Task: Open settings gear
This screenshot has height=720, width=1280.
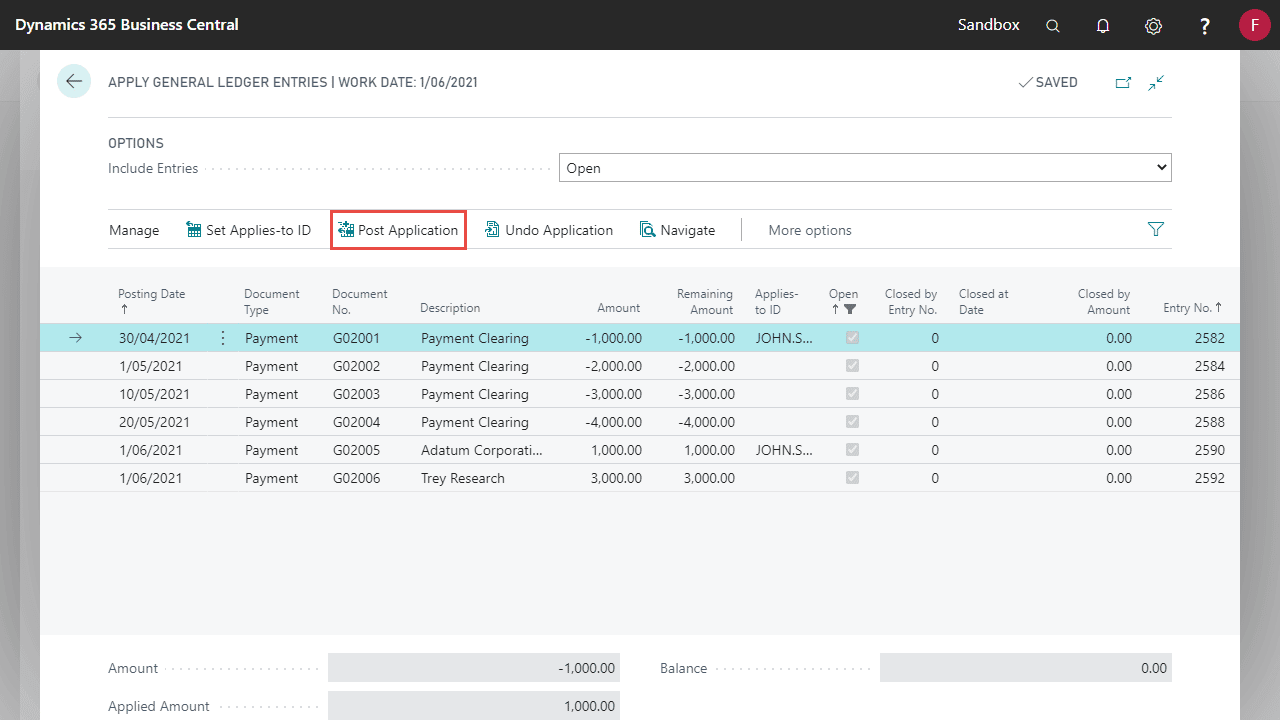Action: (x=1154, y=26)
